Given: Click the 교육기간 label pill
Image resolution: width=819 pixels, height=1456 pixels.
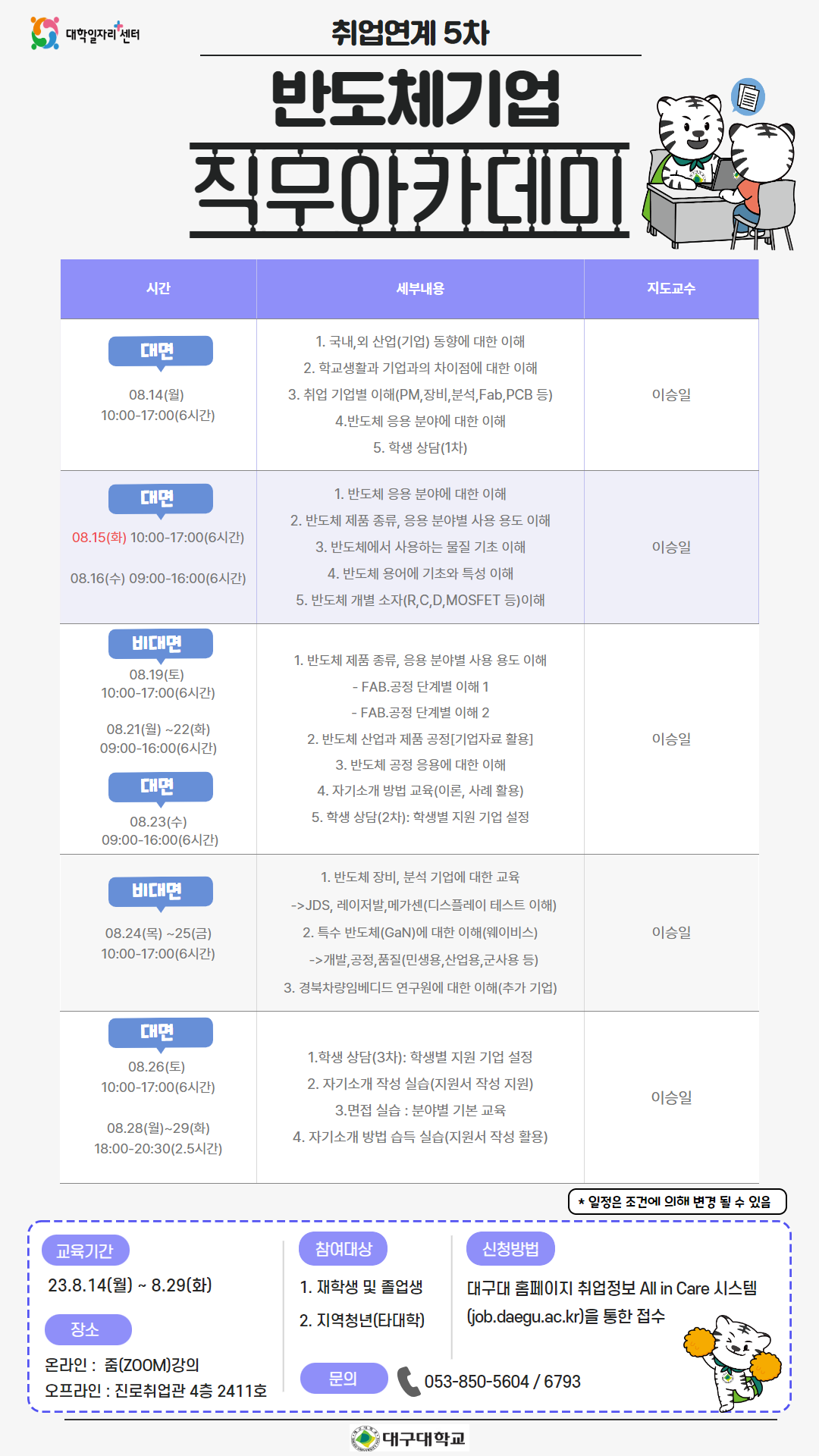Looking at the screenshot, I should coord(85,1250).
